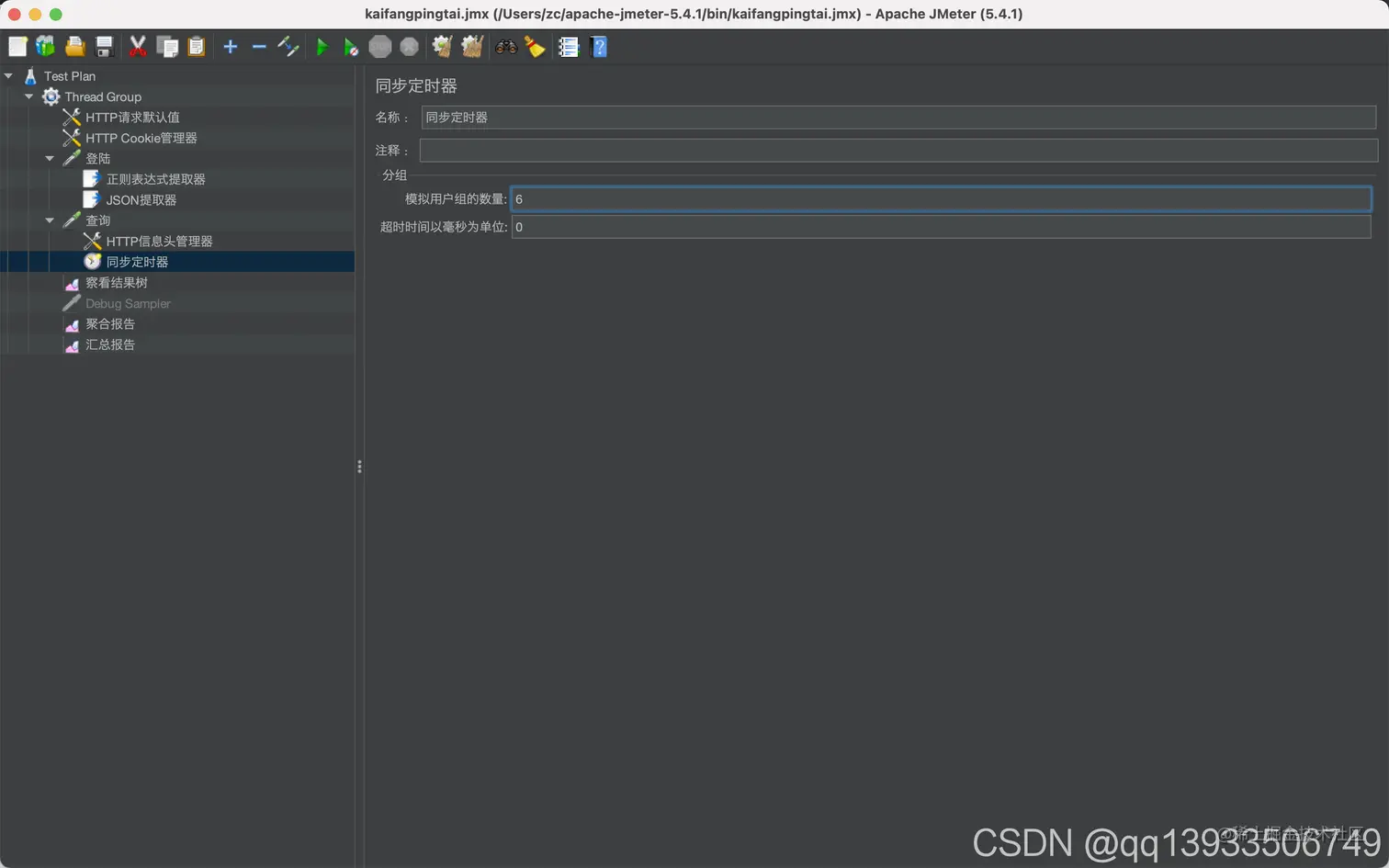The height and width of the screenshot is (868, 1389).
Task: Focus the 超时时间以毫秒为单位 field
Action: pyautogui.click(x=941, y=227)
